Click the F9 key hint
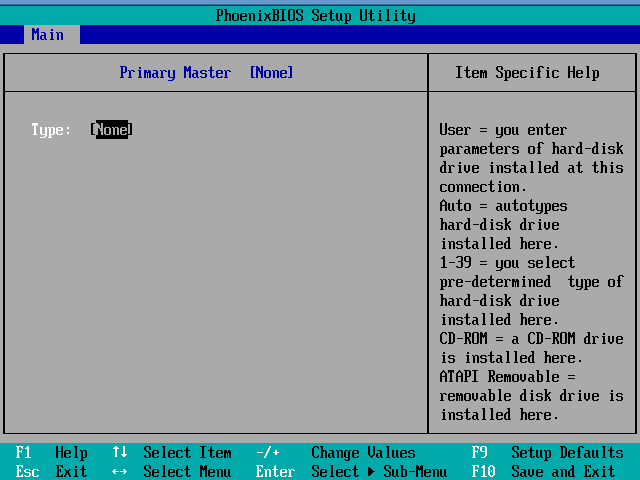Image resolution: width=640 pixels, height=480 pixels. tap(480, 453)
